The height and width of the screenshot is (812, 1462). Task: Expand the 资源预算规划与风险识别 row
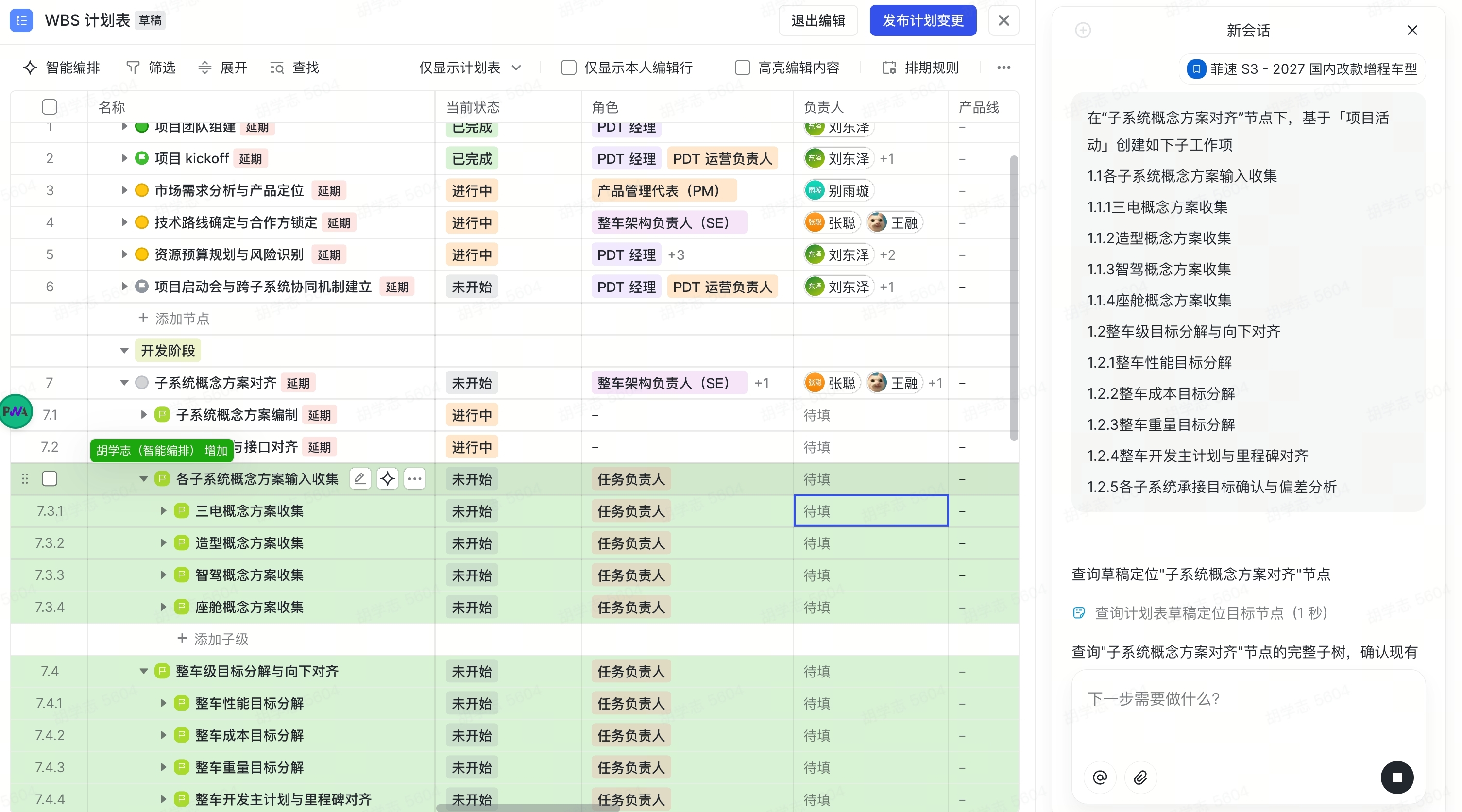pos(124,255)
